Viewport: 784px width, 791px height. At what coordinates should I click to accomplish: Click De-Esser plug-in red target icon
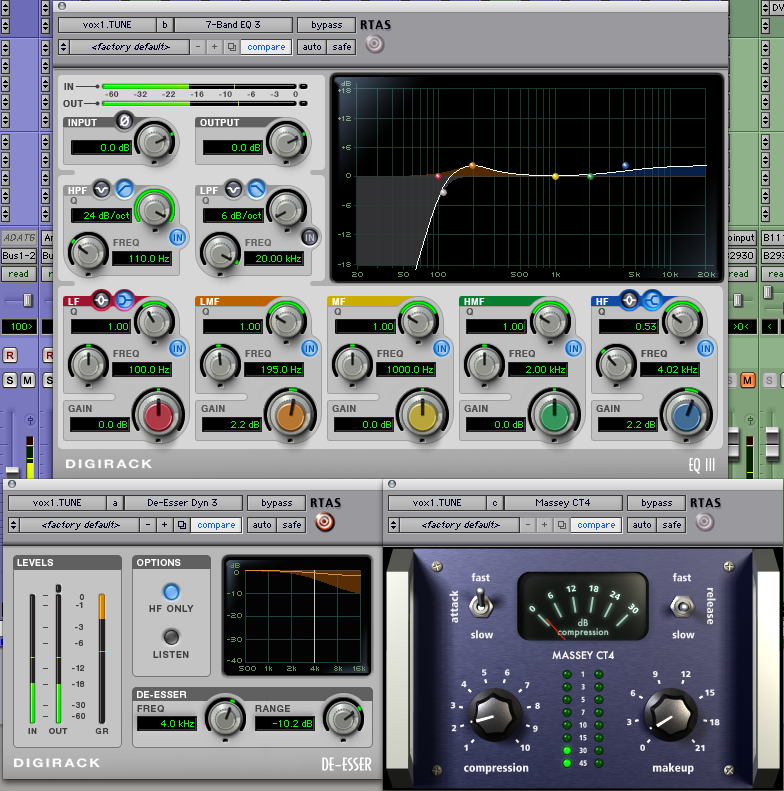[324, 522]
